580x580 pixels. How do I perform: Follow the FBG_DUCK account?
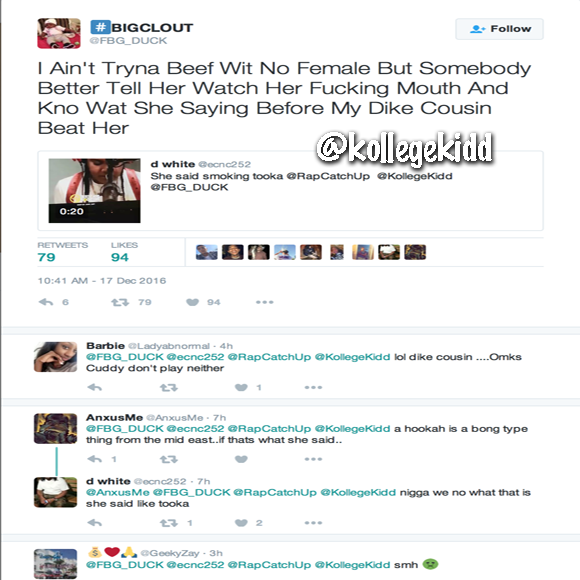coord(499,29)
